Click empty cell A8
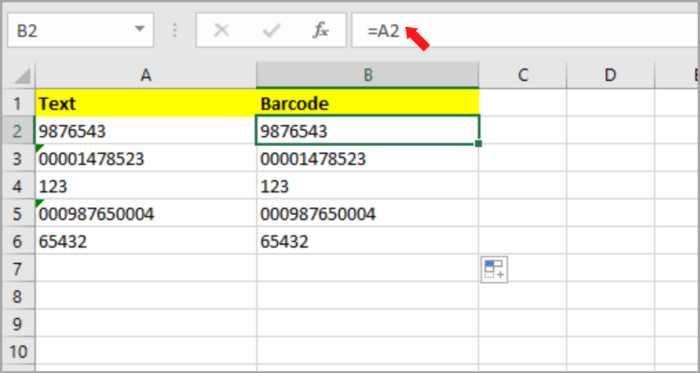The width and height of the screenshot is (700, 373). pyautogui.click(x=146, y=296)
